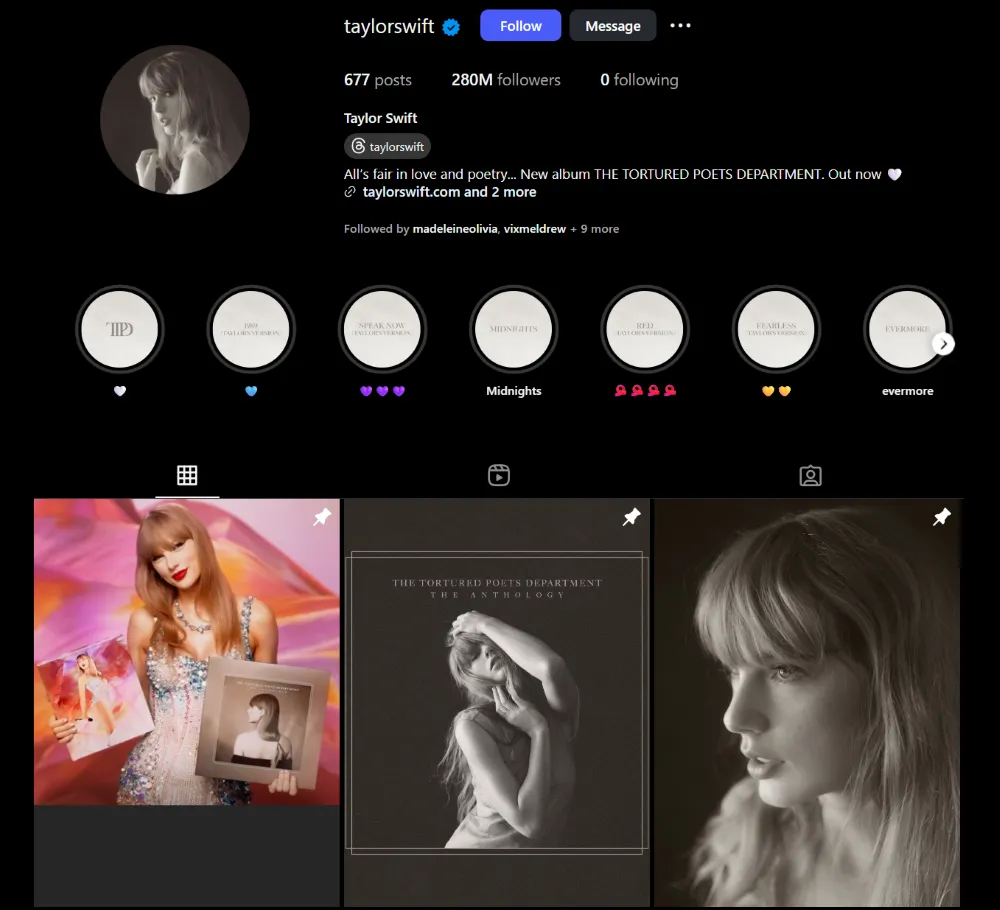Message the taylorswift account
This screenshot has height=910, width=1000.
[613, 26]
